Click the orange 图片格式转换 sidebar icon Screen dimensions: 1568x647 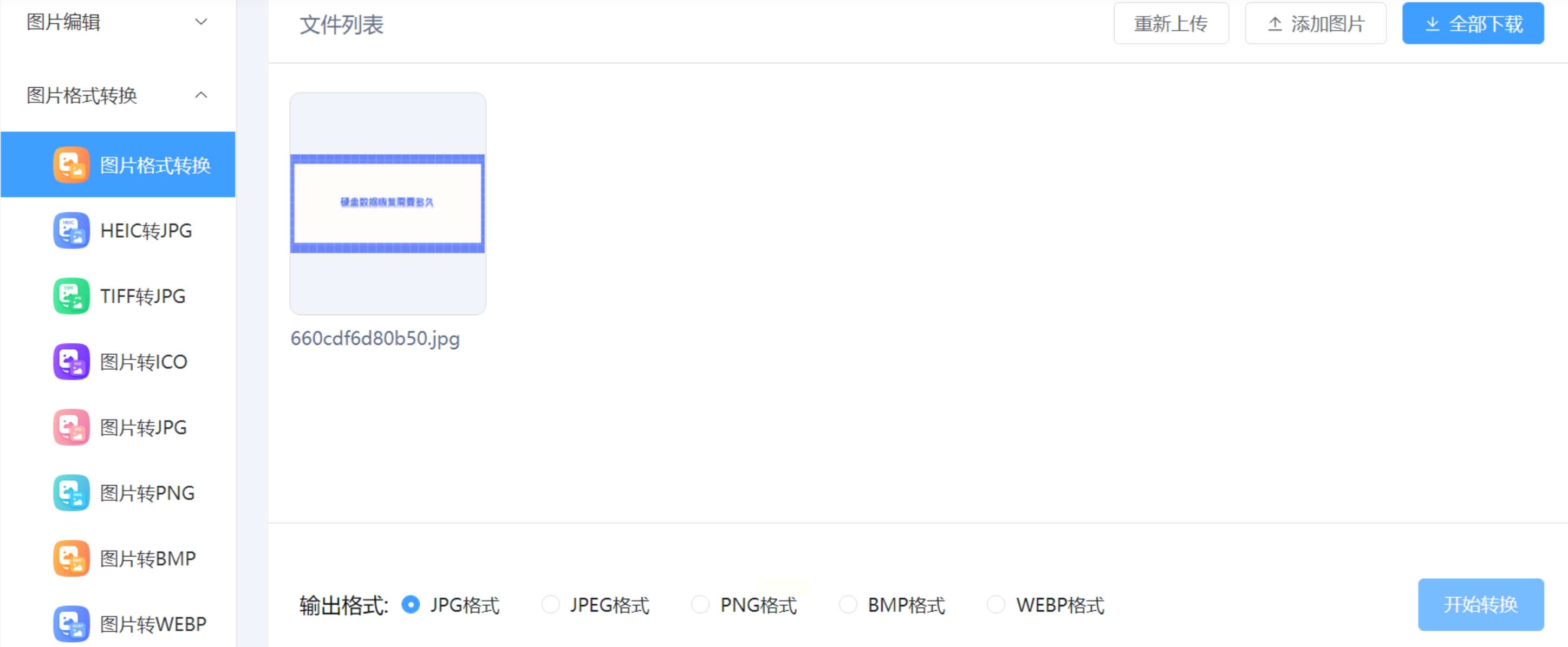71,165
